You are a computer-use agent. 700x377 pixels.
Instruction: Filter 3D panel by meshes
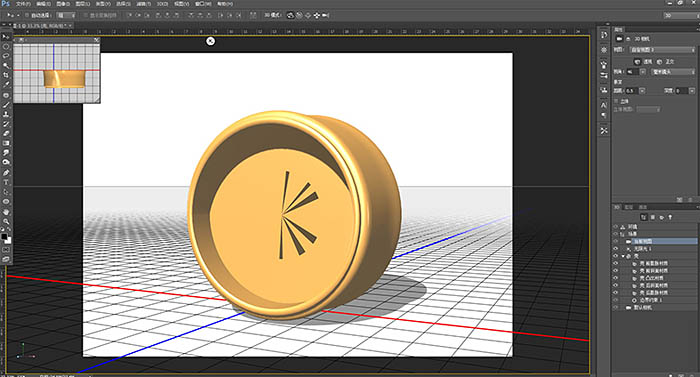click(x=653, y=218)
